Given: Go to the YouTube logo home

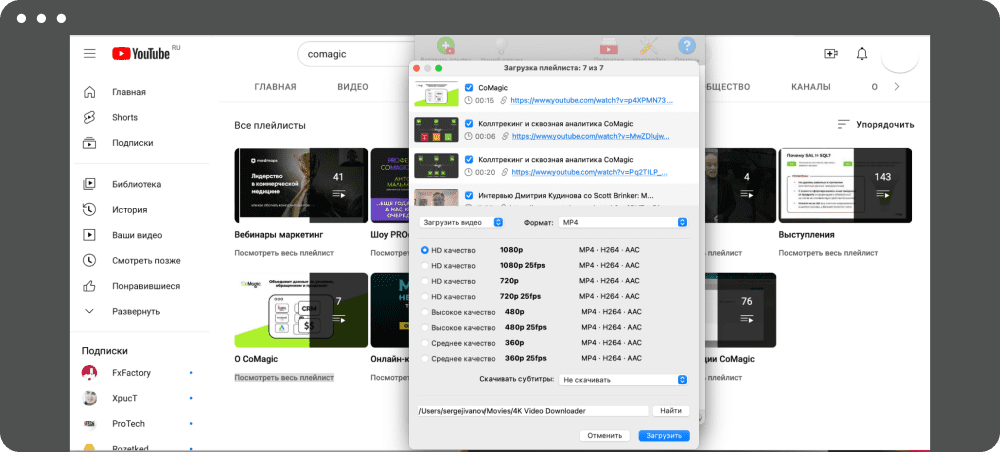Looking at the screenshot, I should tap(141, 53).
